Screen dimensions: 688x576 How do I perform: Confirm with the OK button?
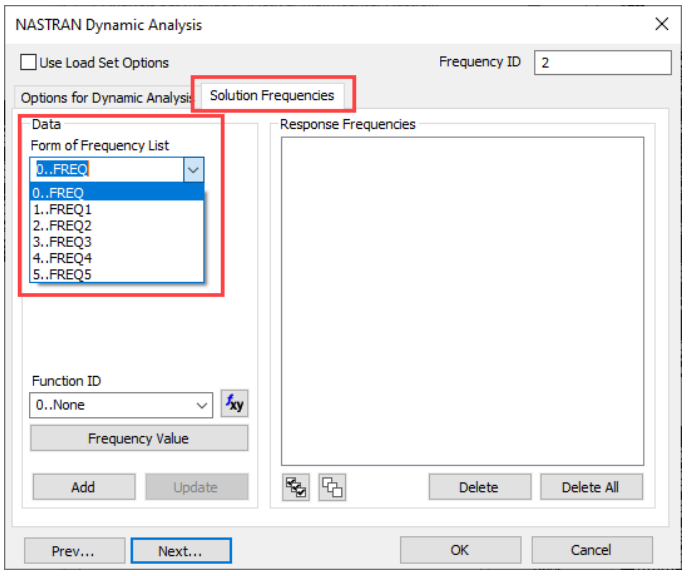tap(460, 550)
